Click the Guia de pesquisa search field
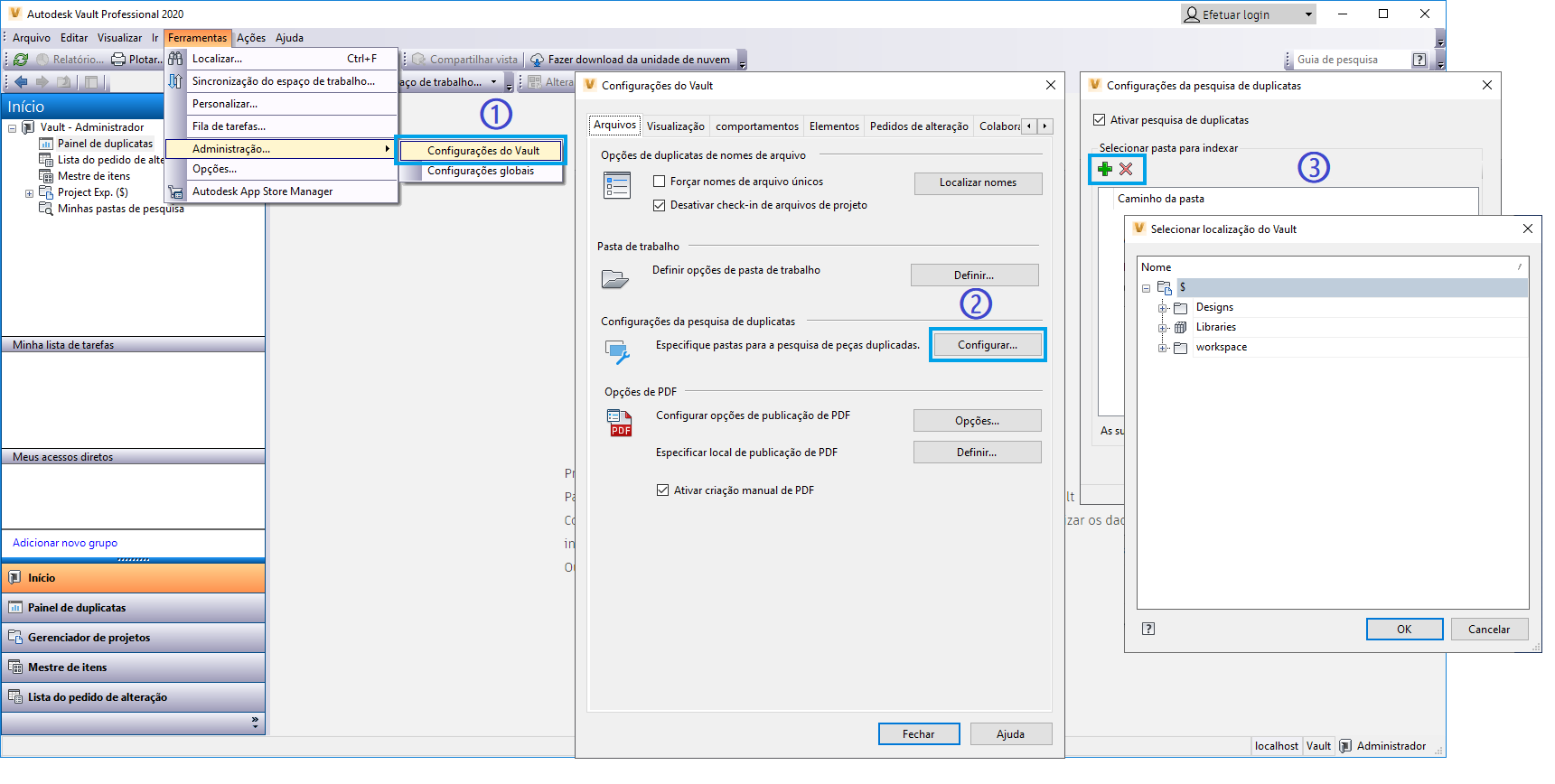This screenshot has height=784, width=1555. 1352,60
